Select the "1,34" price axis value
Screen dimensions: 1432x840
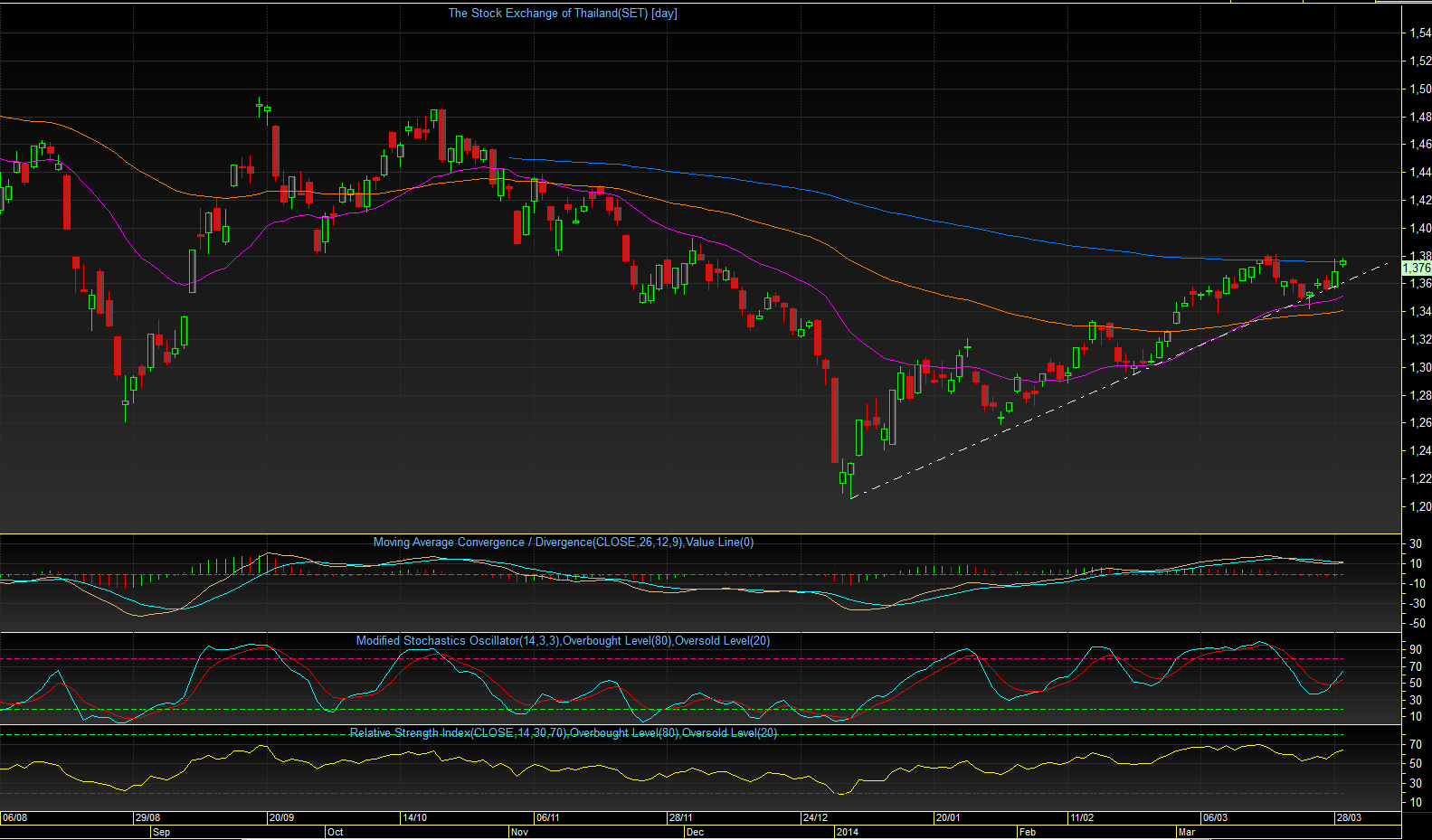point(1420,312)
